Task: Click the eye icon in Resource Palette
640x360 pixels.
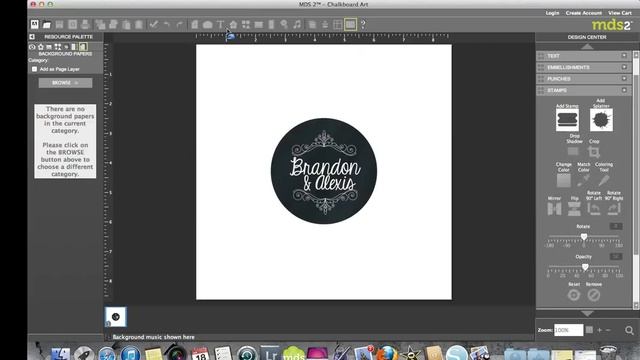Action: pos(32,47)
